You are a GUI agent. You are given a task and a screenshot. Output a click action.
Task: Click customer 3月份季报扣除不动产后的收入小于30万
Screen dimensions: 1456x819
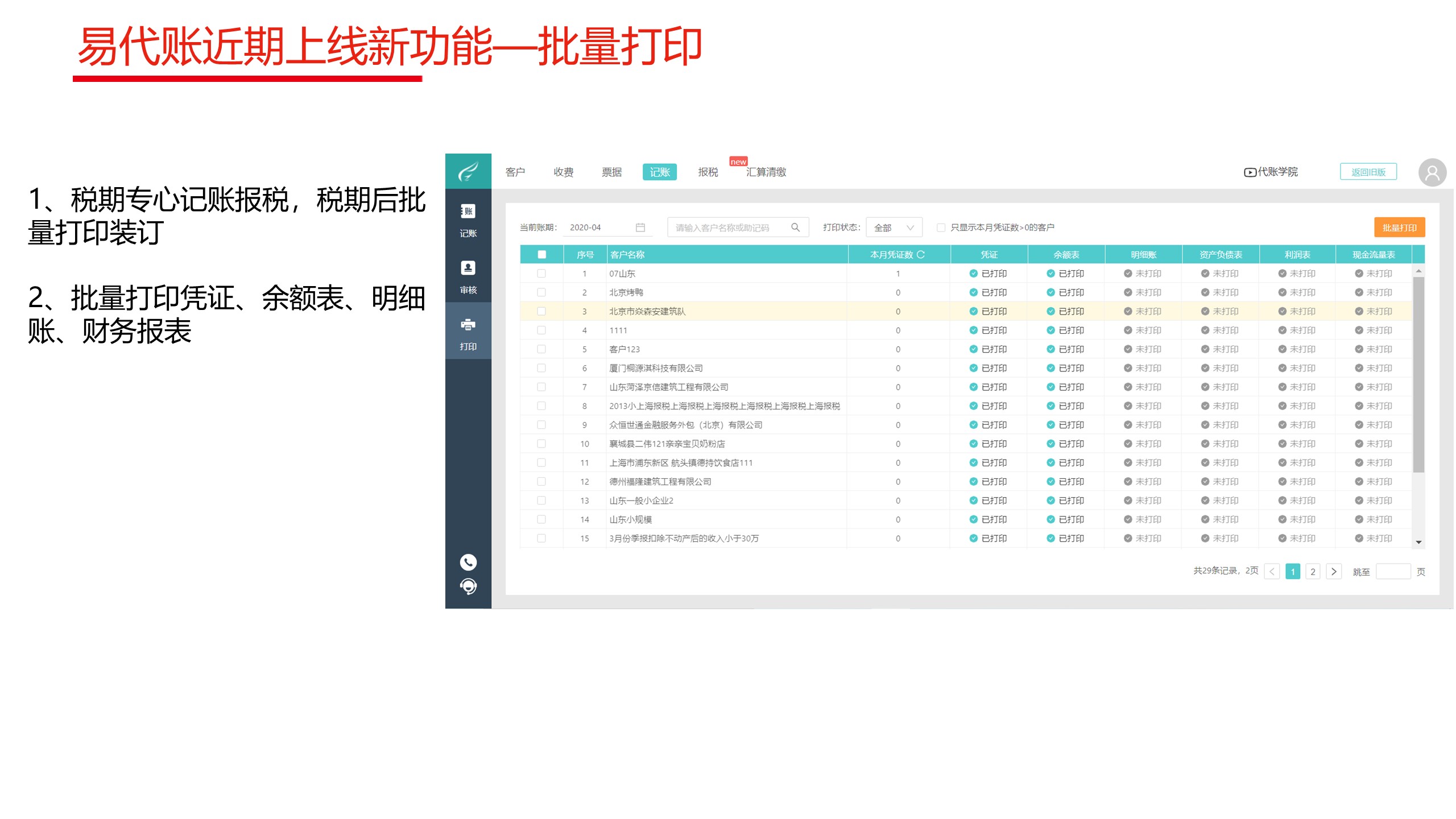coord(684,539)
